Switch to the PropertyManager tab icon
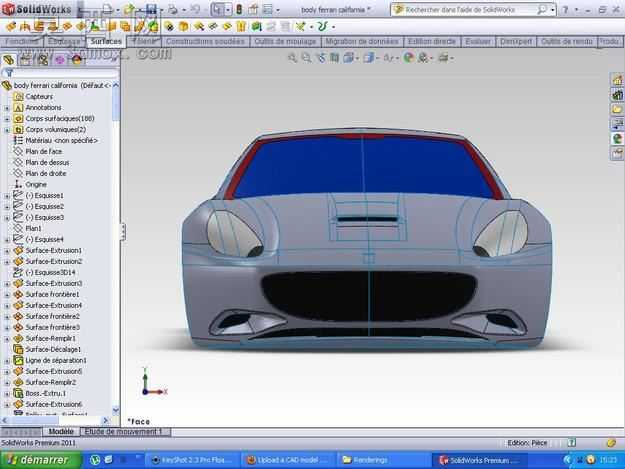Viewport: 625px width, 469px height. click(25, 60)
